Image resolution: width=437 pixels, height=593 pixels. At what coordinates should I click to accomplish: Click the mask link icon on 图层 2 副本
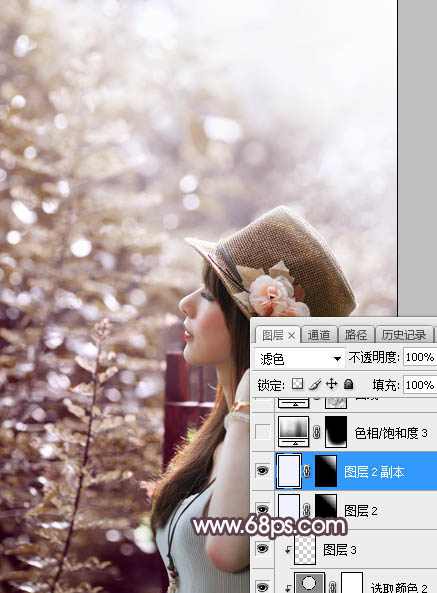click(306, 471)
